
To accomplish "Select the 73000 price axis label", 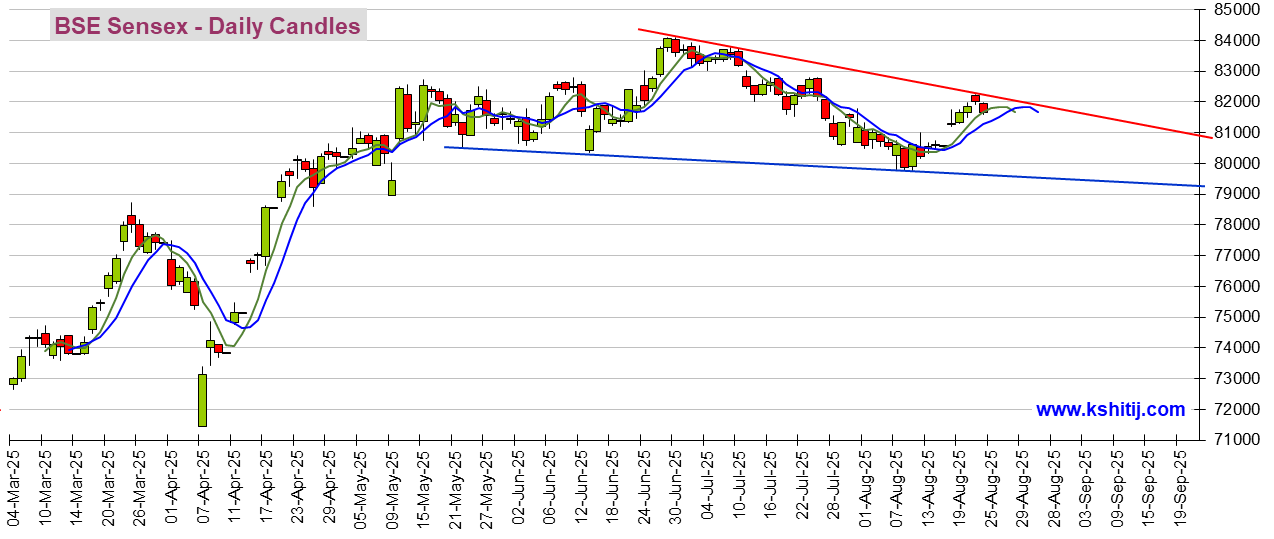I will coord(1235,379).
